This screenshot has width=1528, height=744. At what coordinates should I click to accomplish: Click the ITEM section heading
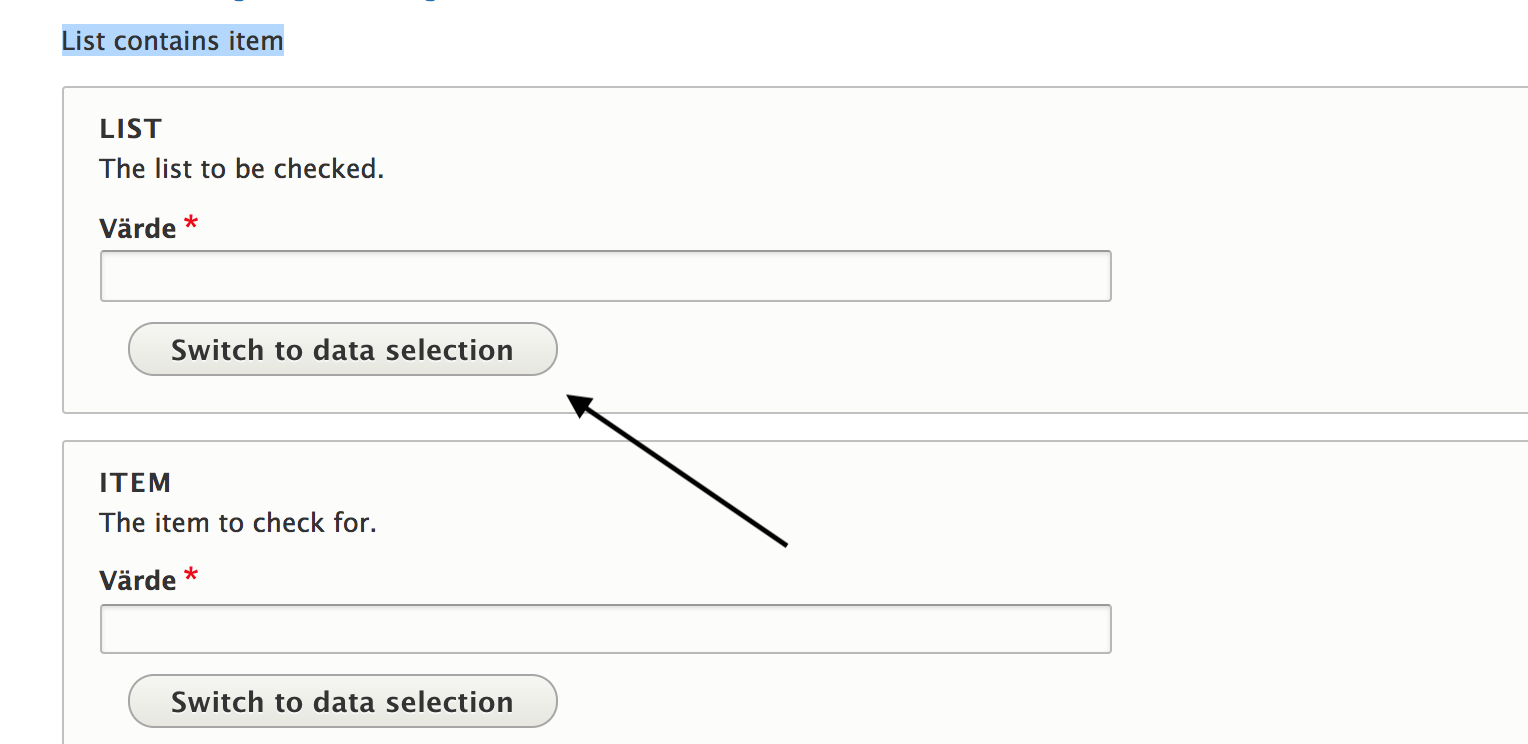point(136,483)
